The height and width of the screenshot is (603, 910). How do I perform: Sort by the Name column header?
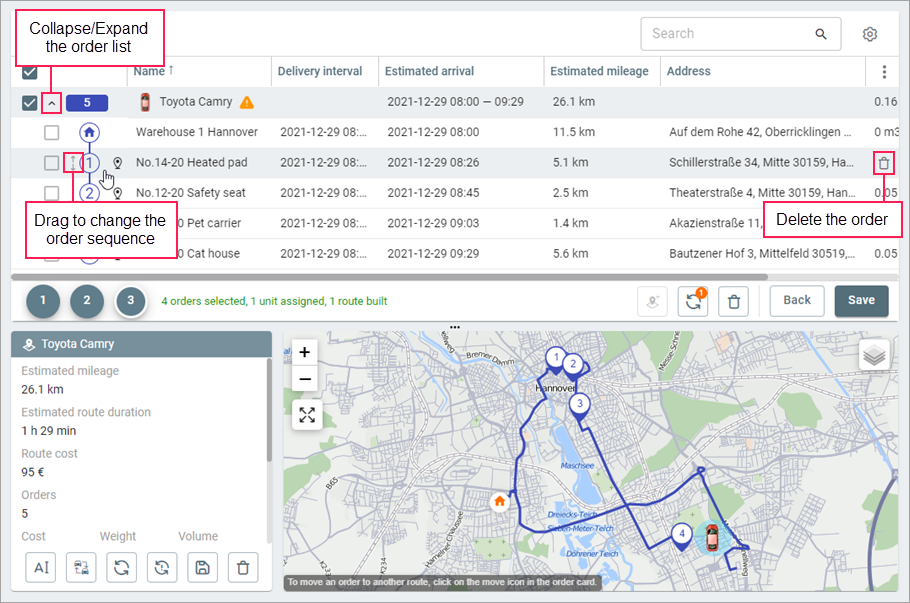(152, 71)
